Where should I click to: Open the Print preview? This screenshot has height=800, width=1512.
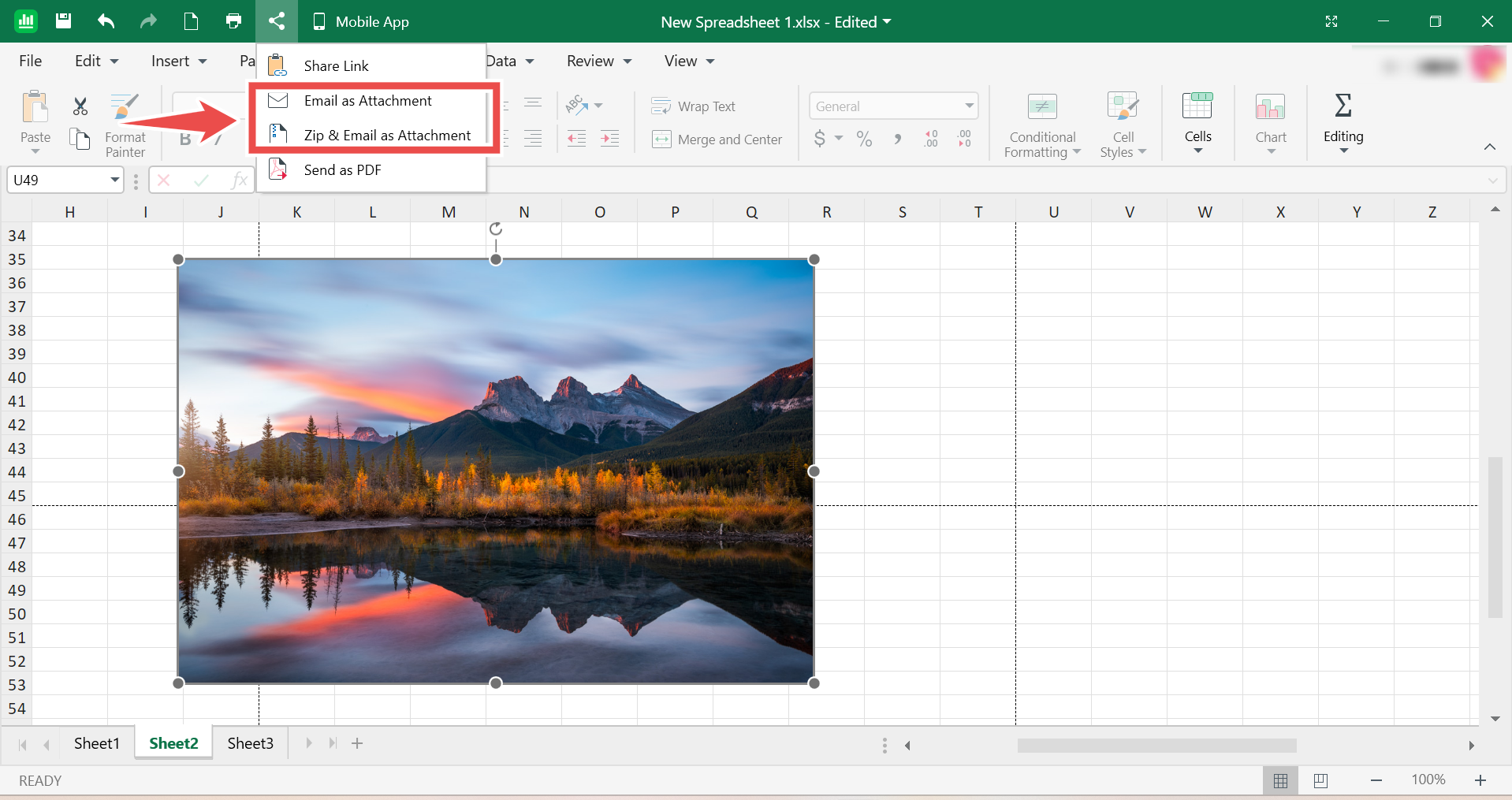click(233, 21)
